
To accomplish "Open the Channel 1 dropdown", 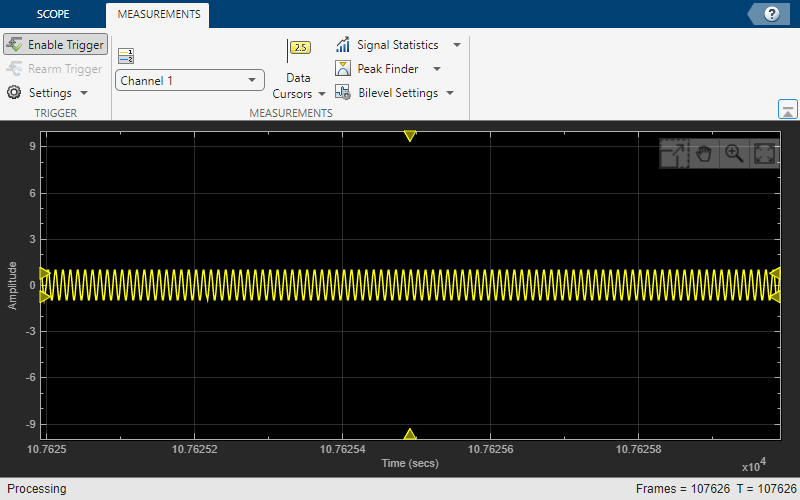I will click(189, 80).
